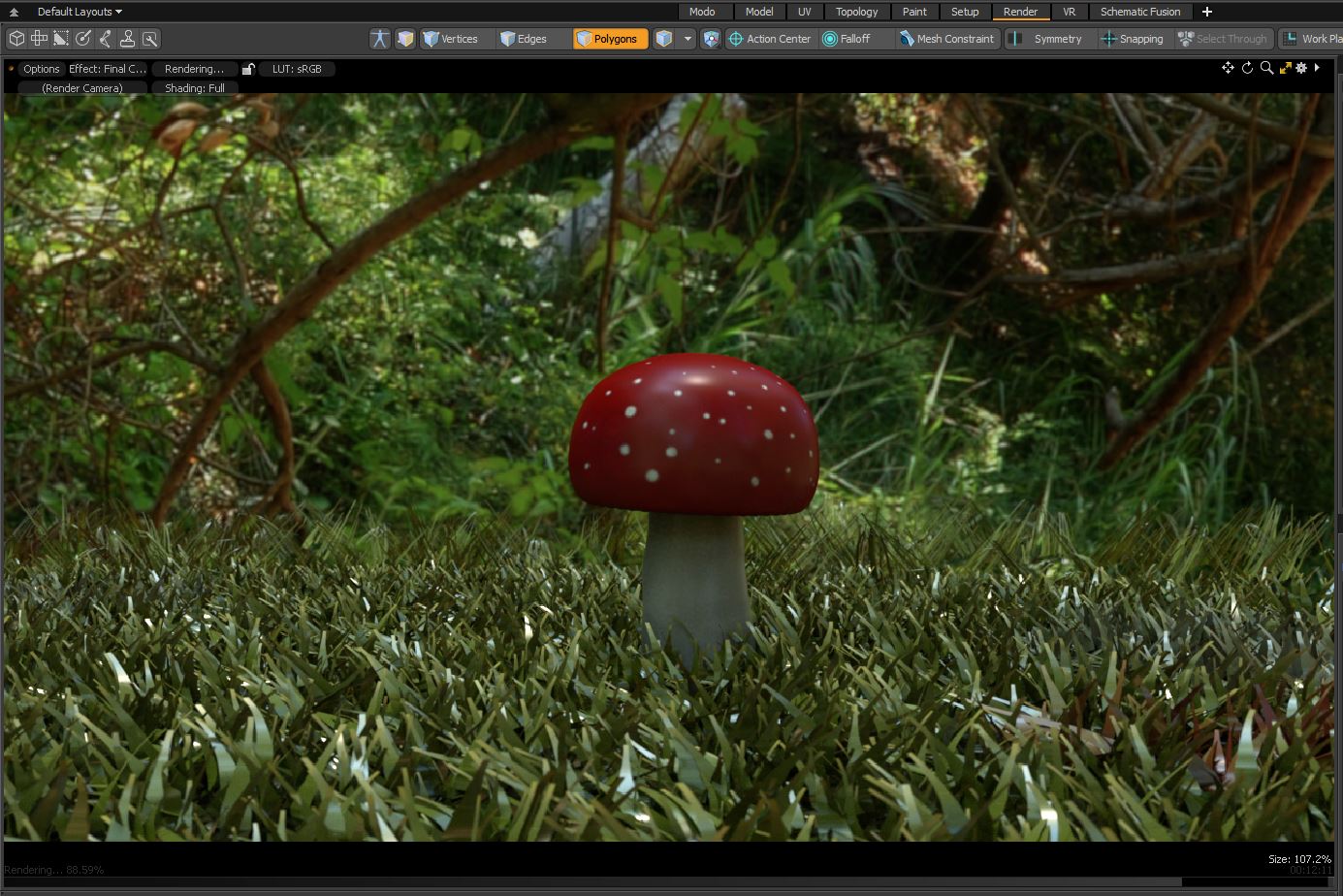Toggle Select Through
1343x896 pixels.
click(1223, 39)
